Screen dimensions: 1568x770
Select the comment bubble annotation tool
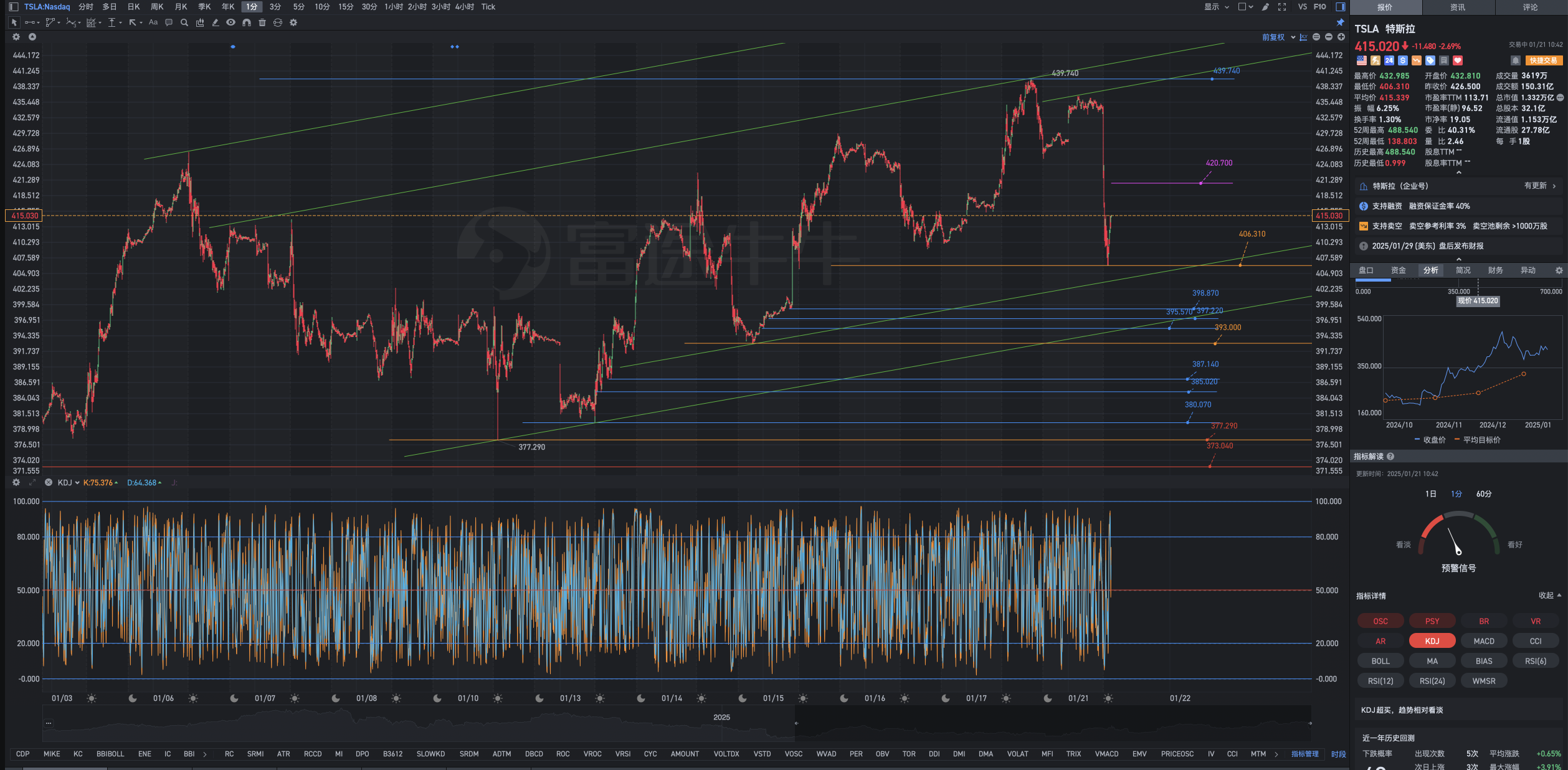point(168,22)
